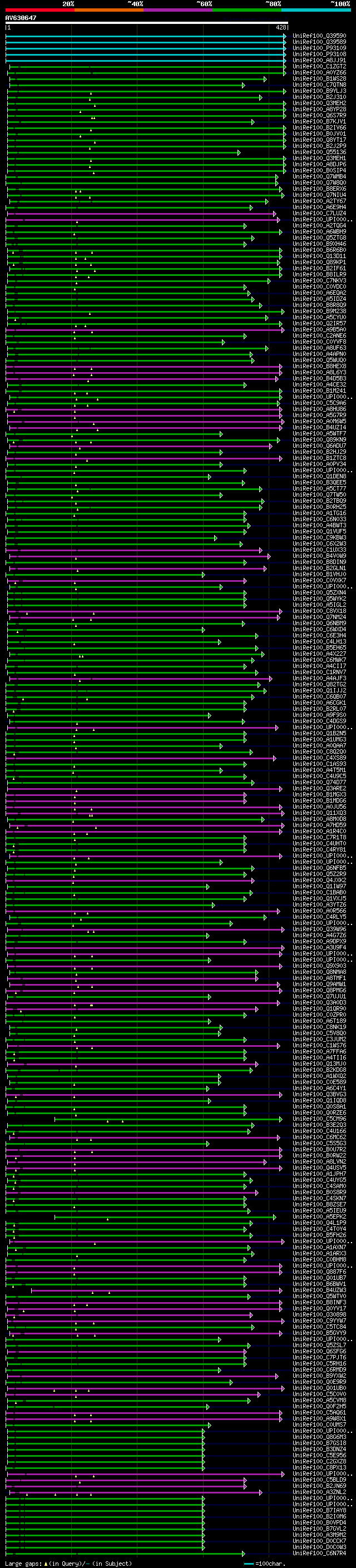
Task: Select the UniRef100_A5CT77 label
Action: (319, 489)
